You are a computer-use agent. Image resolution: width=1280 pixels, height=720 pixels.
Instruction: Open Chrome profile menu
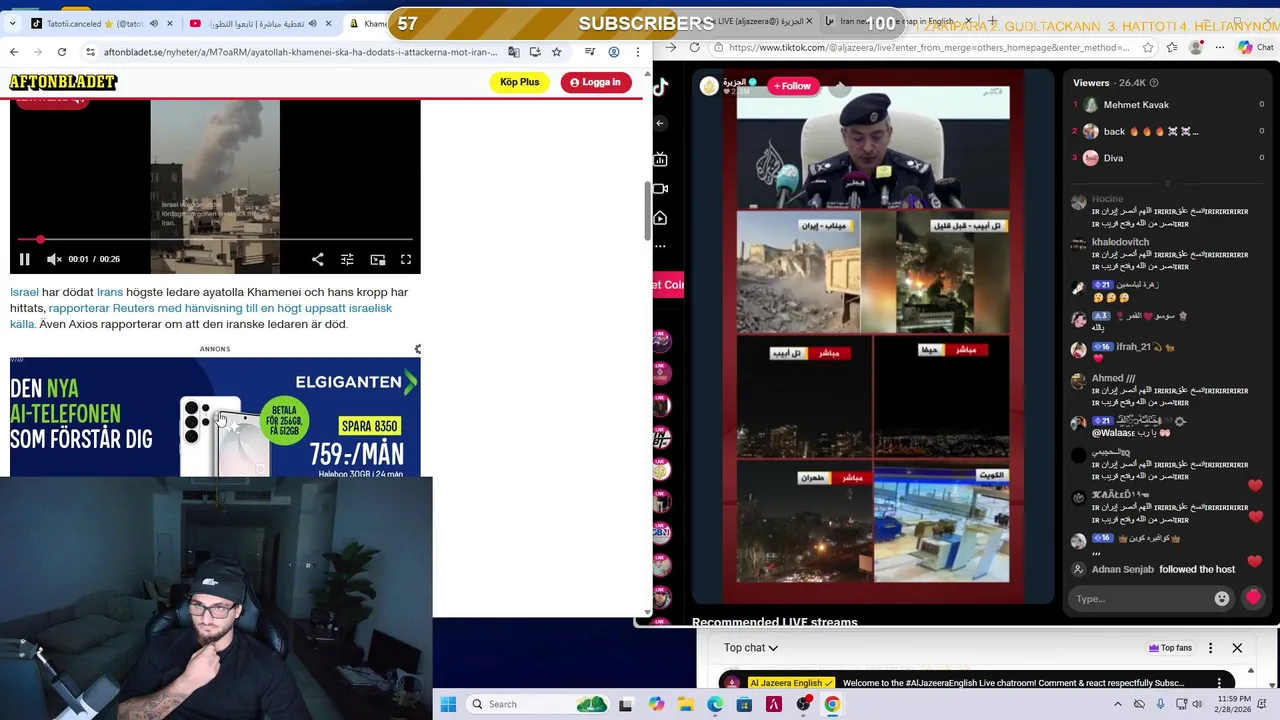point(614,52)
